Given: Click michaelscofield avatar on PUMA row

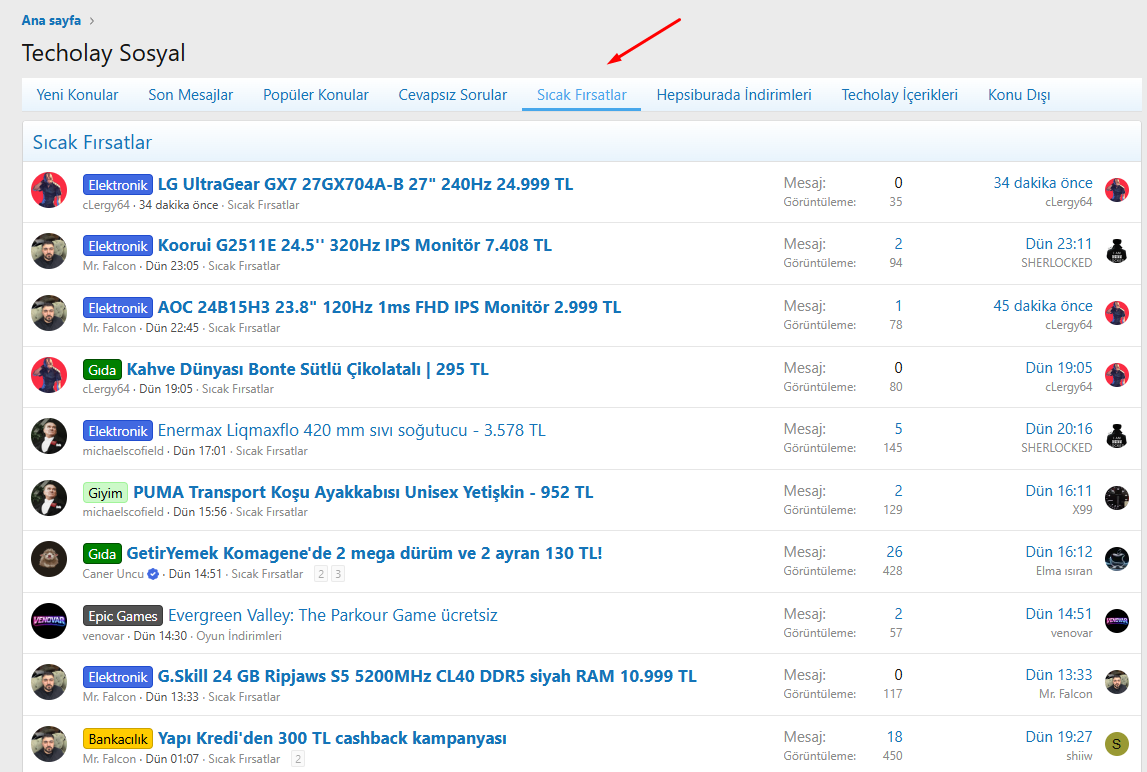Looking at the screenshot, I should tap(49, 498).
